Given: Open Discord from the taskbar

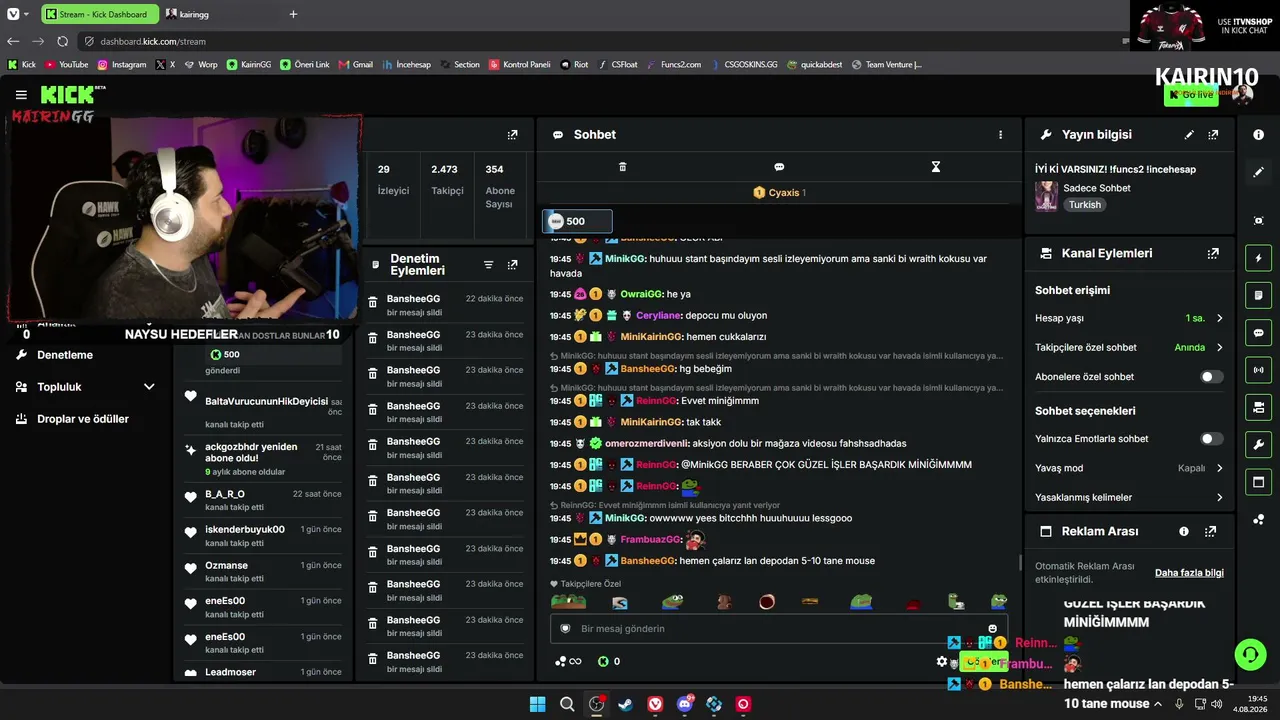Looking at the screenshot, I should click(684, 704).
